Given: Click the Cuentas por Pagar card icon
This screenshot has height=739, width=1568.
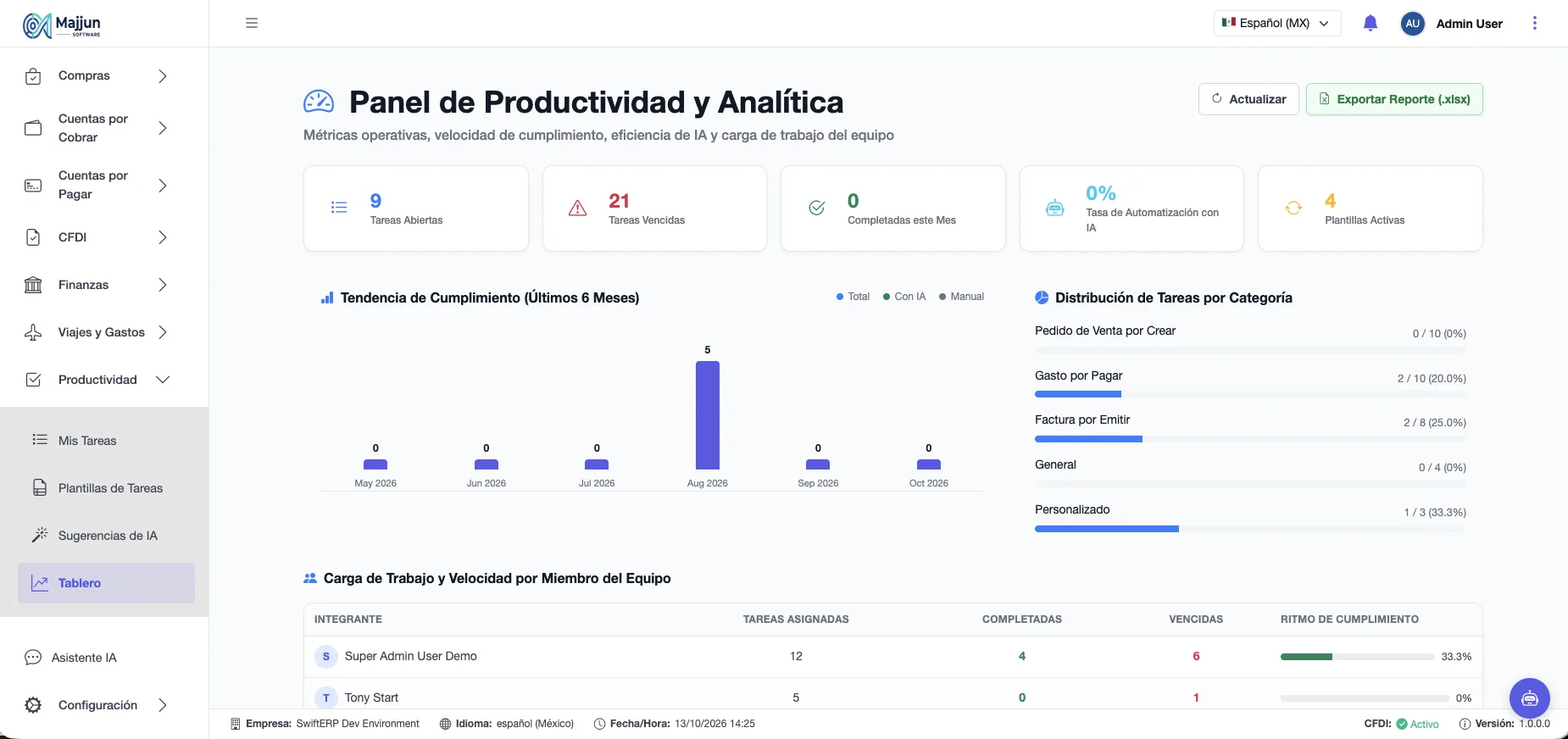Looking at the screenshot, I should (33, 185).
